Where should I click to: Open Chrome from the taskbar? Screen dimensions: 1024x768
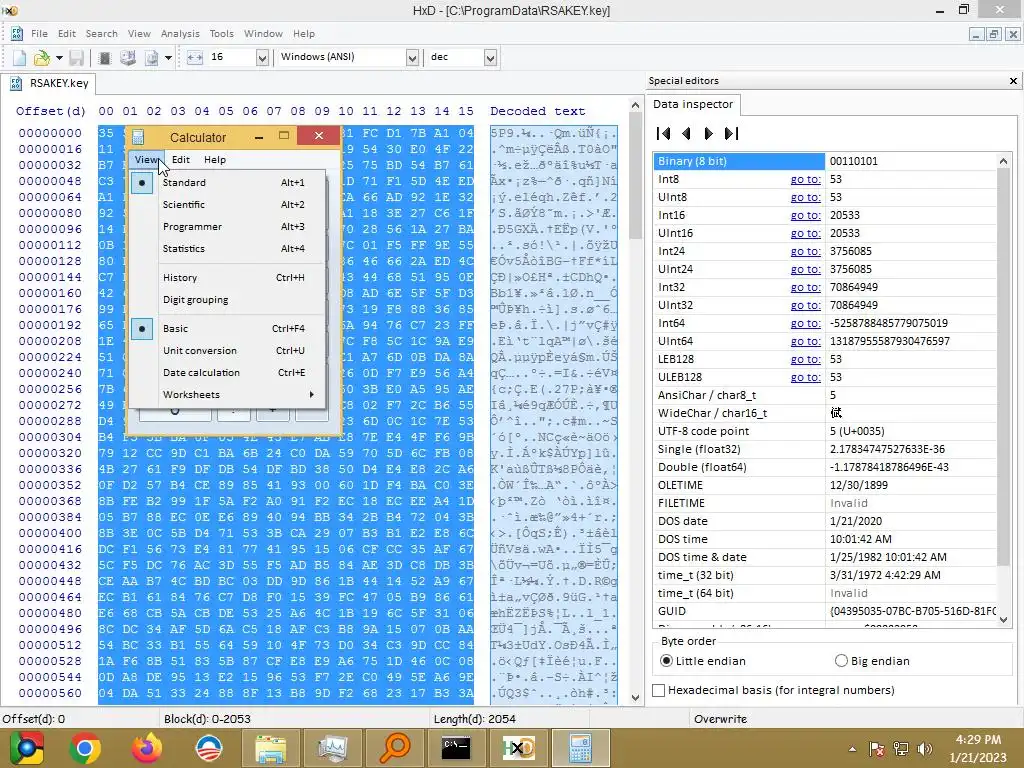[85, 748]
